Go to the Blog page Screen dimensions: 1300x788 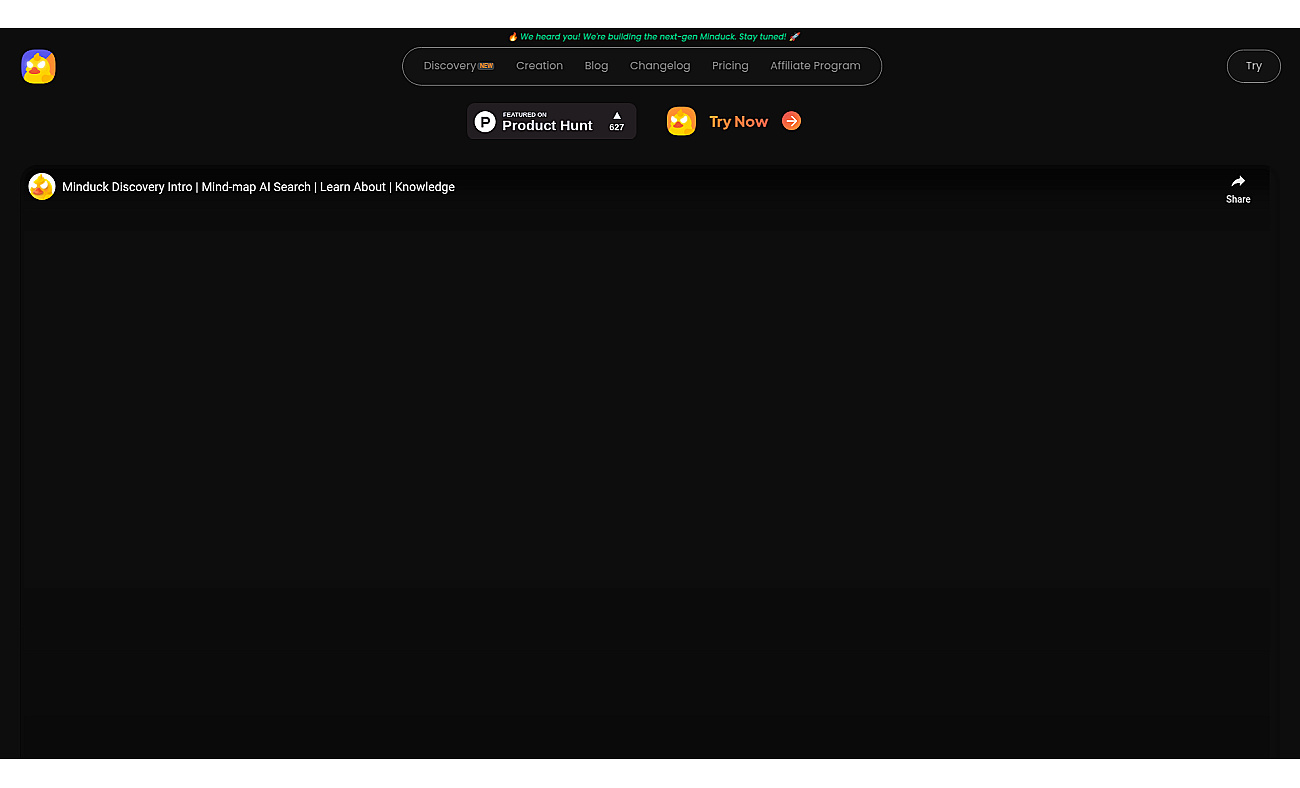tap(596, 66)
